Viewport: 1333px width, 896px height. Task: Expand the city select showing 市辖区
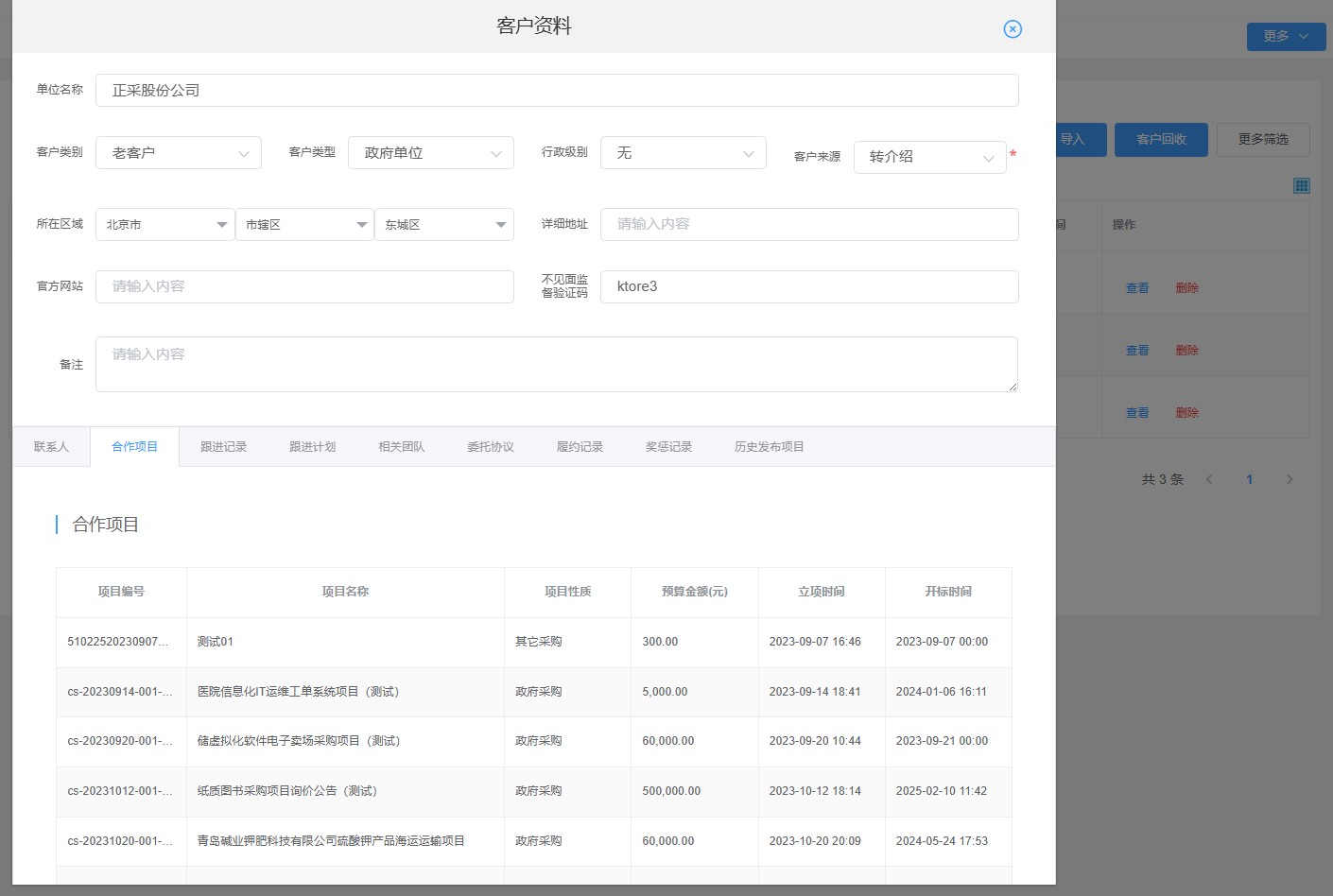[304, 225]
